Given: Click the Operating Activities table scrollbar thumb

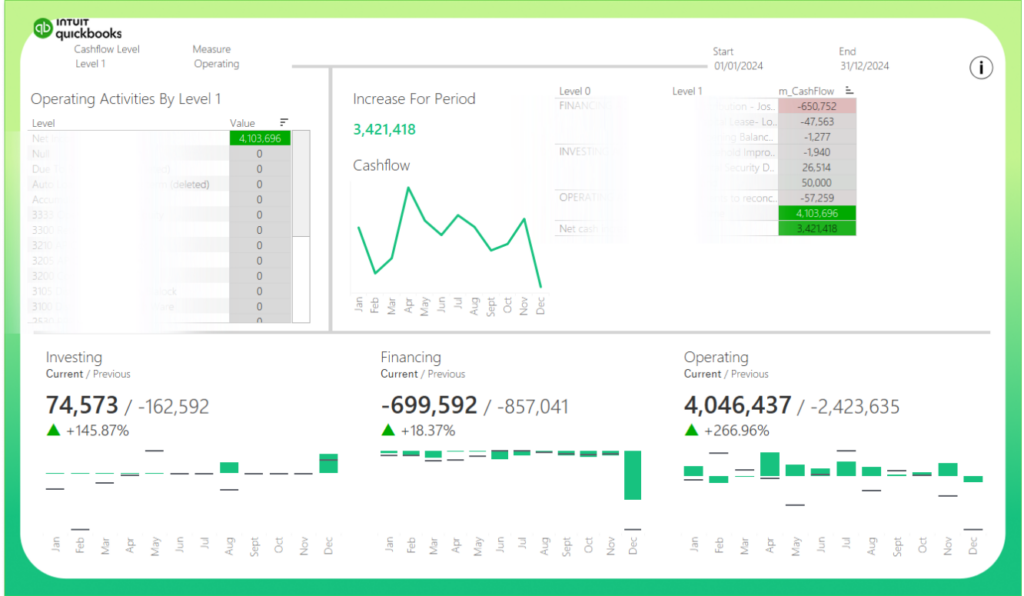Looking at the screenshot, I should tap(300, 183).
